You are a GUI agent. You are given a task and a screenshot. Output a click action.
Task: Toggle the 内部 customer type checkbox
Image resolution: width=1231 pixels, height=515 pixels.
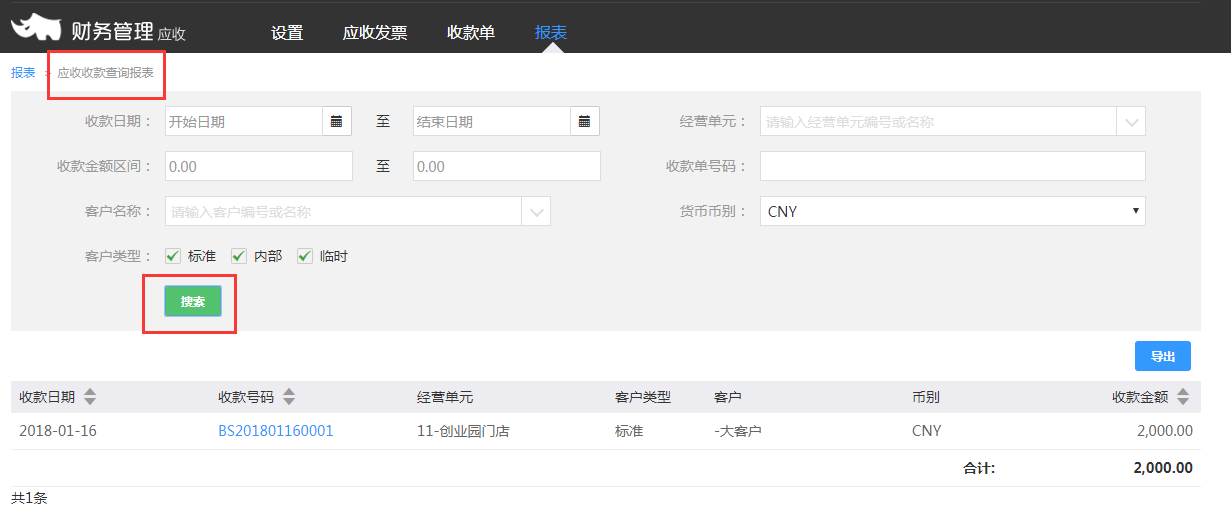click(239, 256)
